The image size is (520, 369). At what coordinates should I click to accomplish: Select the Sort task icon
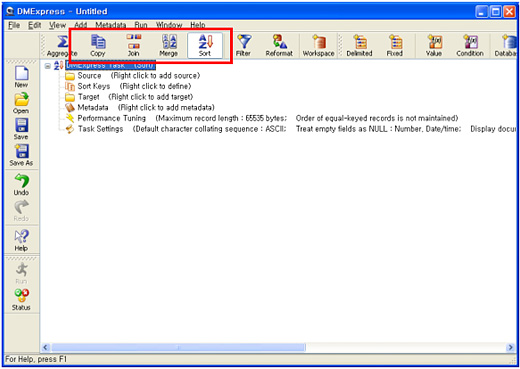[x=205, y=45]
